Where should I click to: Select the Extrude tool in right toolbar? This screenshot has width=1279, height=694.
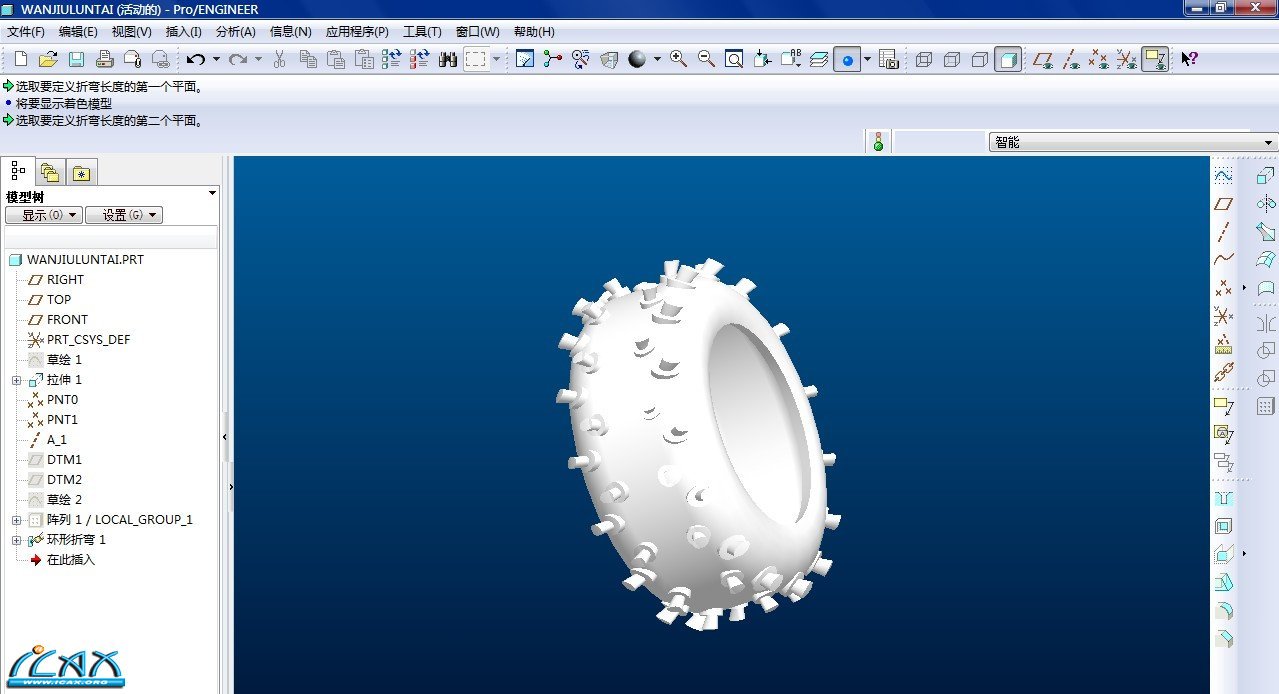point(1265,176)
